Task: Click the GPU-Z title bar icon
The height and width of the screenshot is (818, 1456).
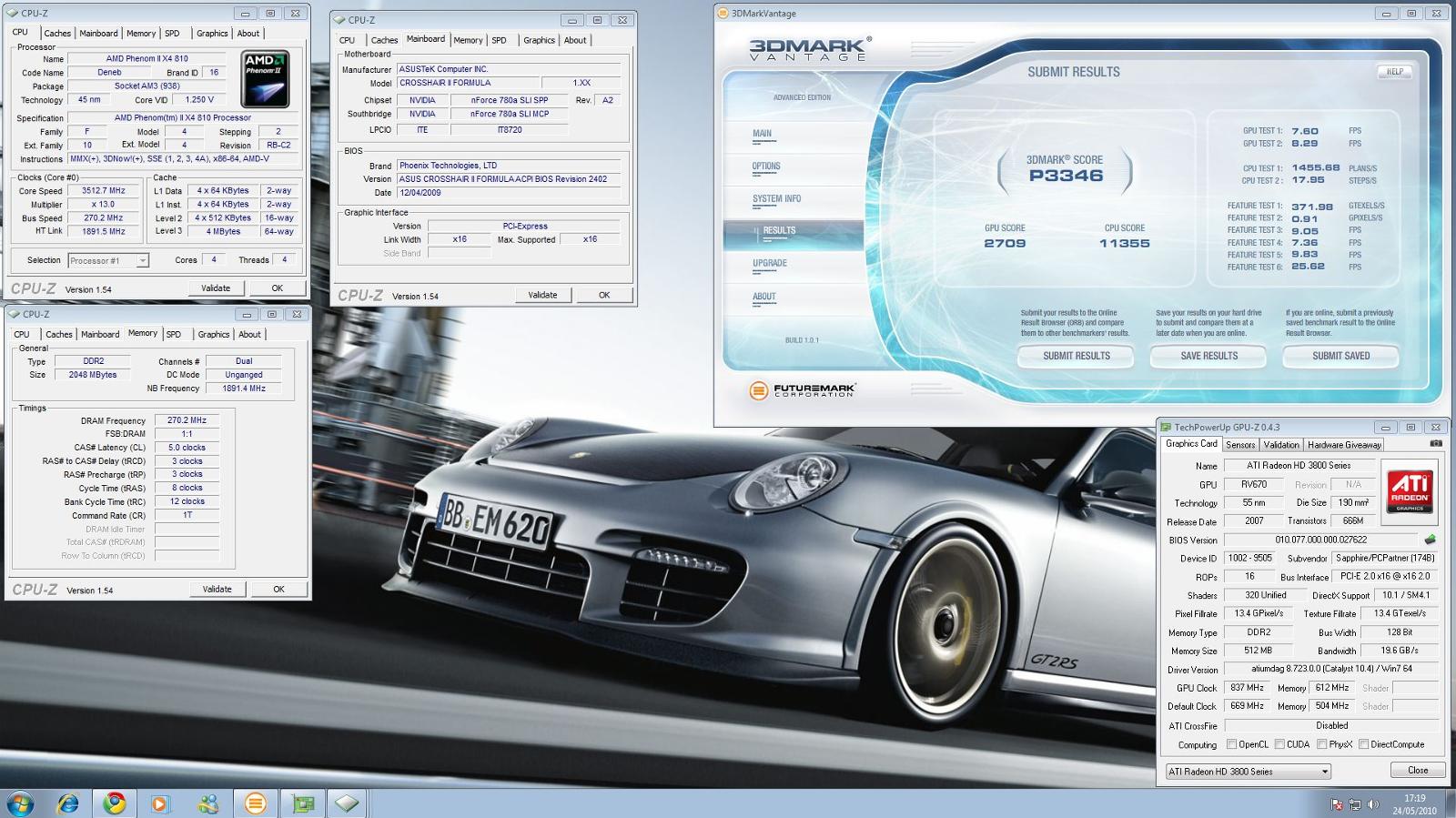Action: point(1166,427)
